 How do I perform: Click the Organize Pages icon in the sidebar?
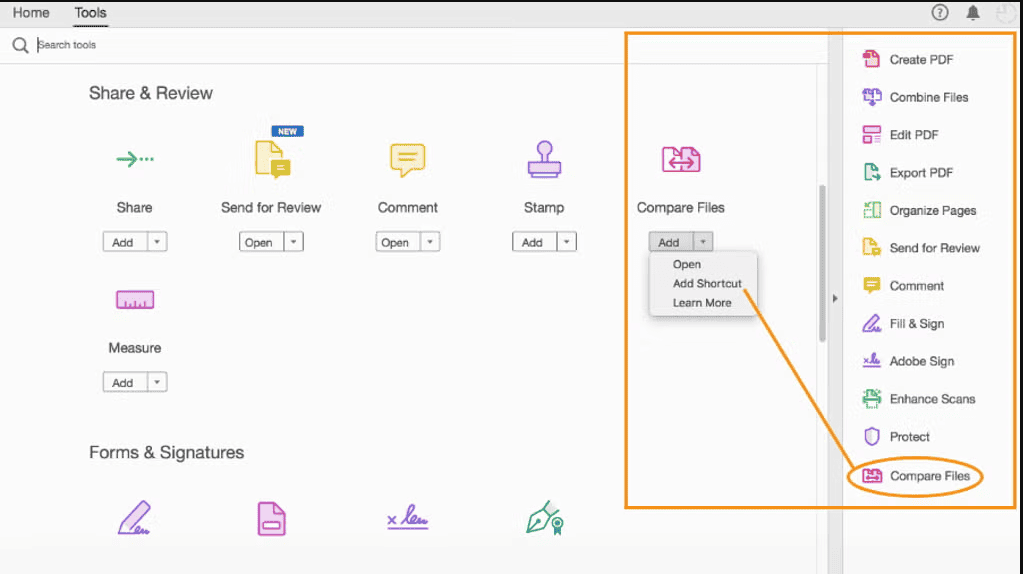point(872,210)
